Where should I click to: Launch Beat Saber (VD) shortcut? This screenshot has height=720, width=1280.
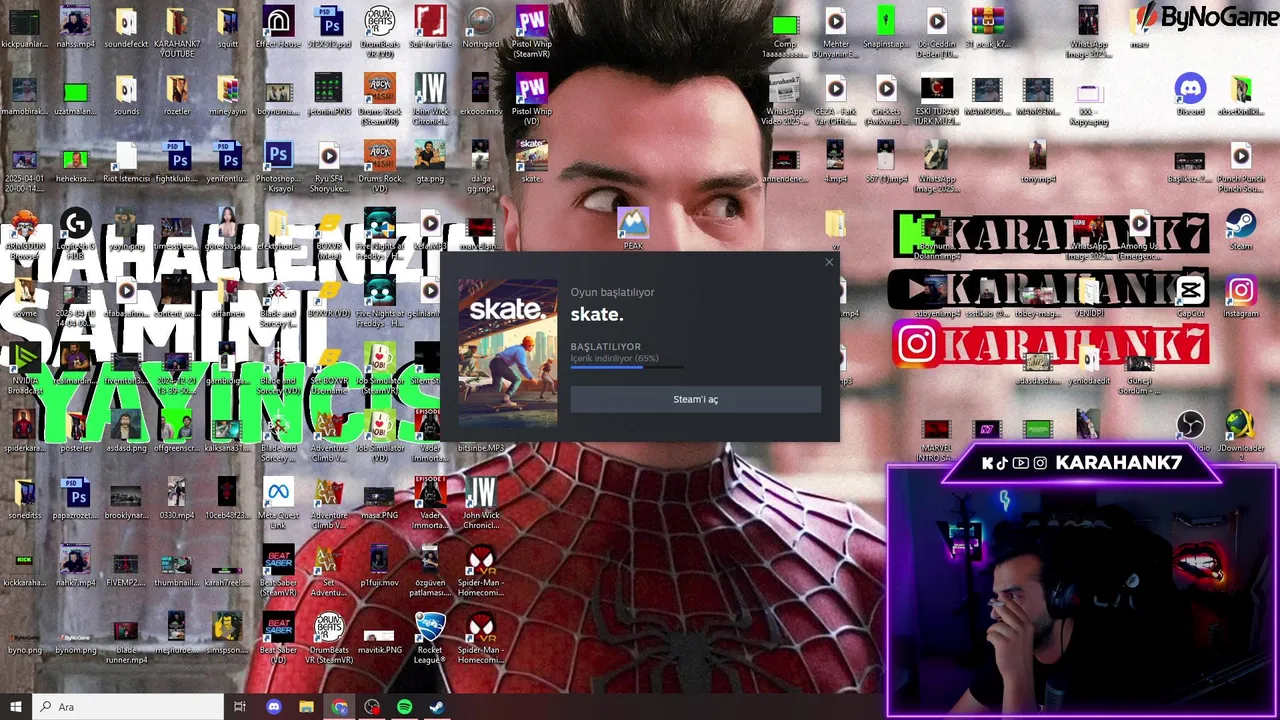(x=279, y=637)
